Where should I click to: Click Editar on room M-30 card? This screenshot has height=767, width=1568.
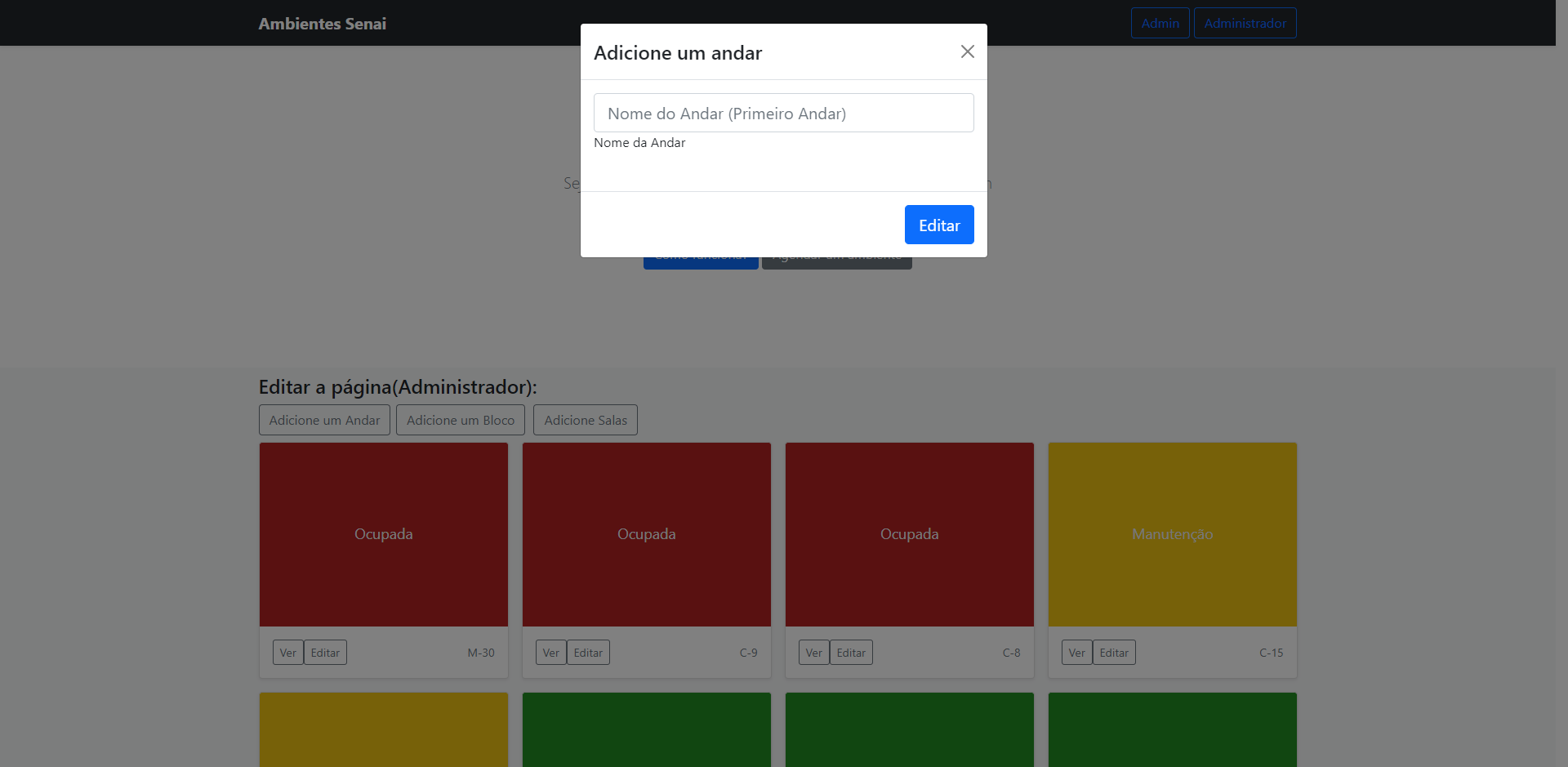click(325, 653)
